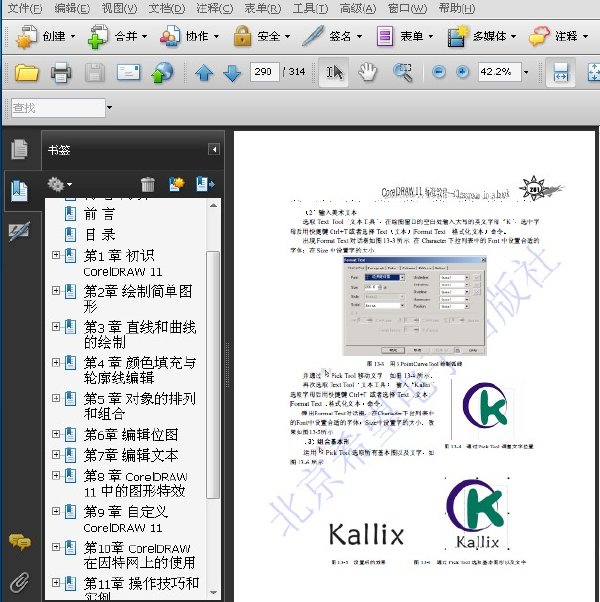The image size is (600, 602).
Task: Choose the Select tool cursor icon
Action: point(333,72)
